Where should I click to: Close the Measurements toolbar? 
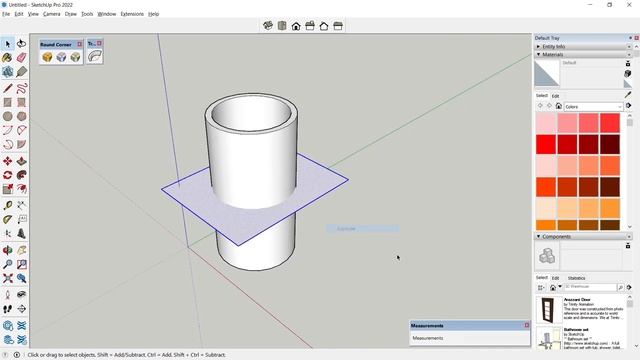[527, 325]
